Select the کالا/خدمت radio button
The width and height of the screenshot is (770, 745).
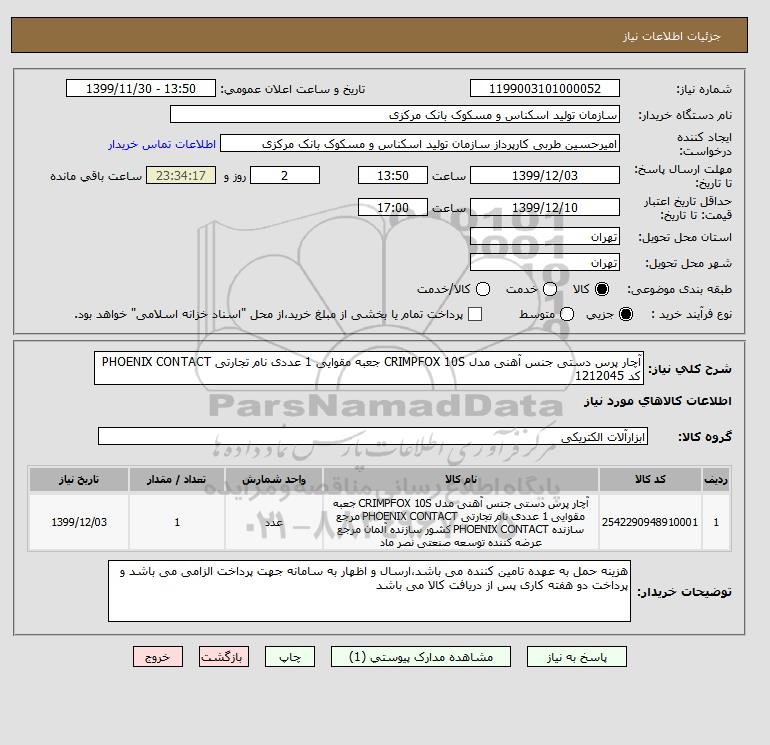coord(483,289)
